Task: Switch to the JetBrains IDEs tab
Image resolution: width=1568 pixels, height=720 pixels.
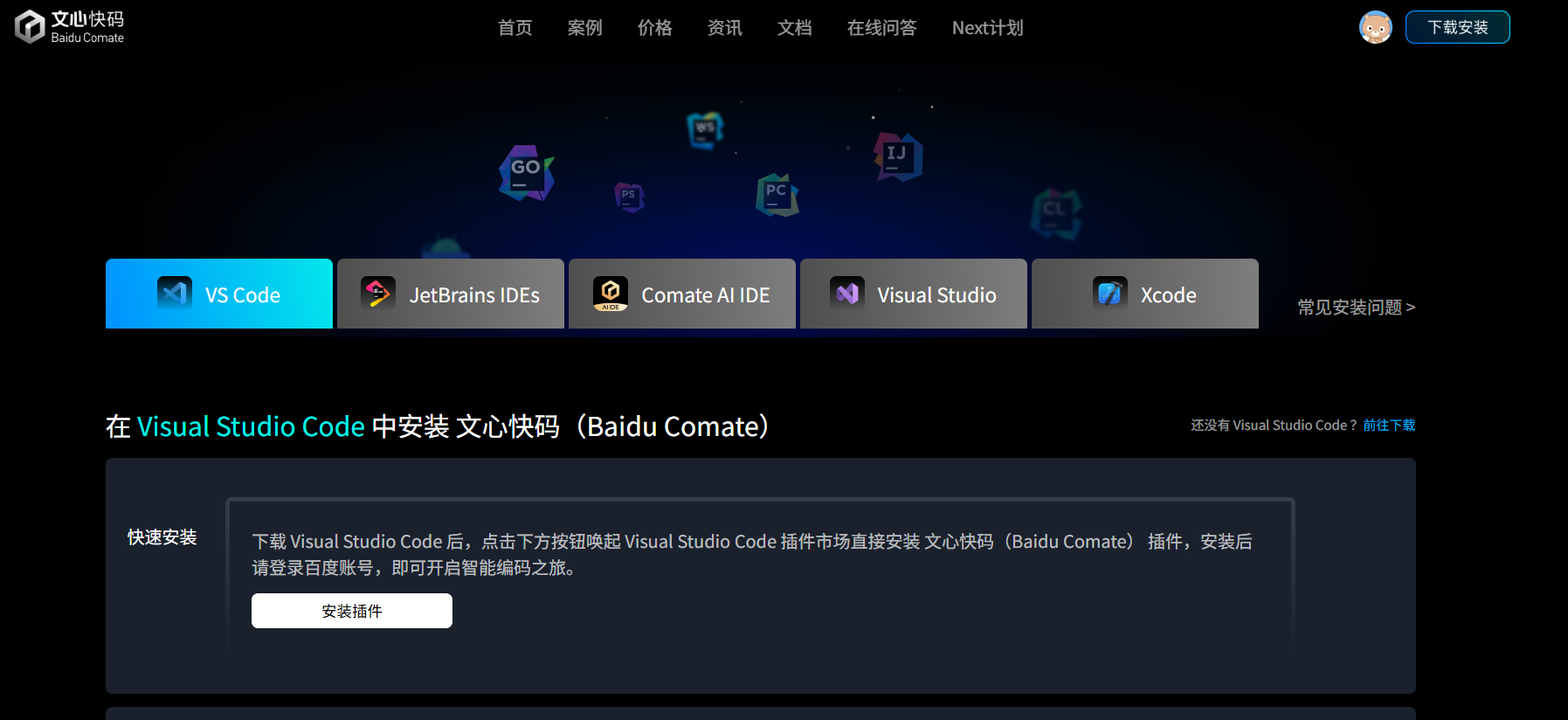Action: click(x=451, y=294)
